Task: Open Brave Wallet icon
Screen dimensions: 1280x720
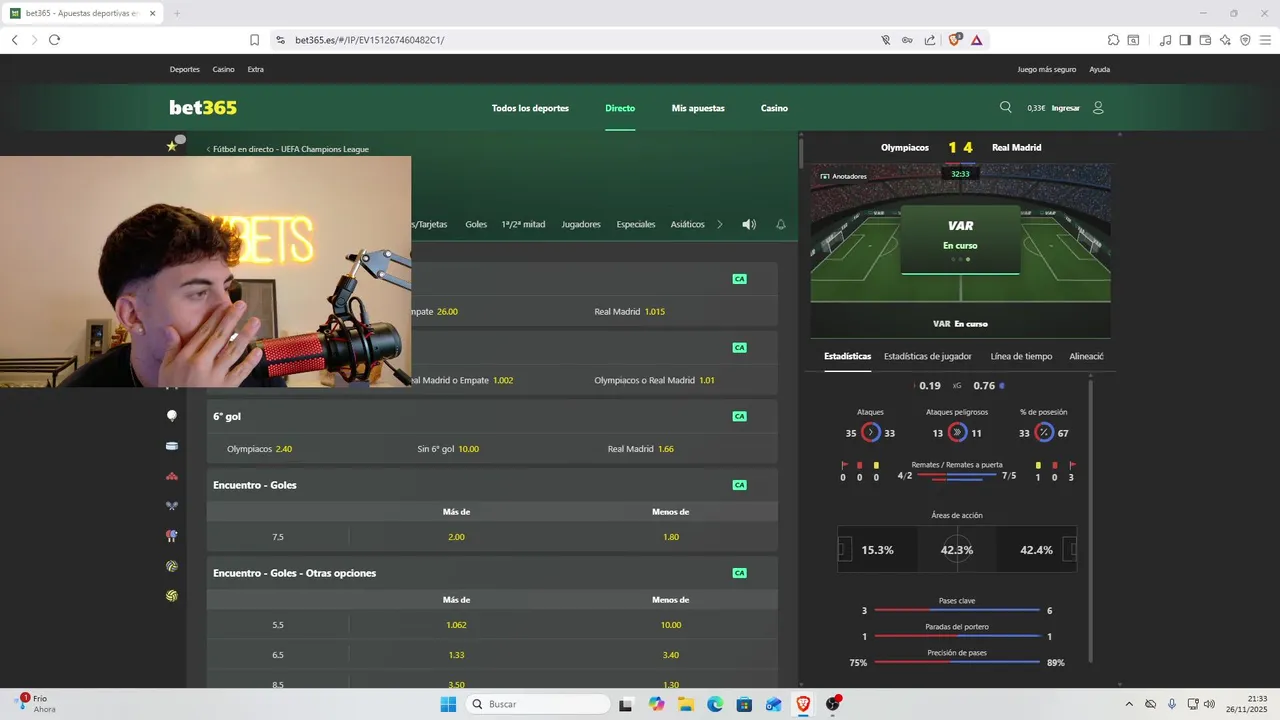Action: click(1205, 40)
